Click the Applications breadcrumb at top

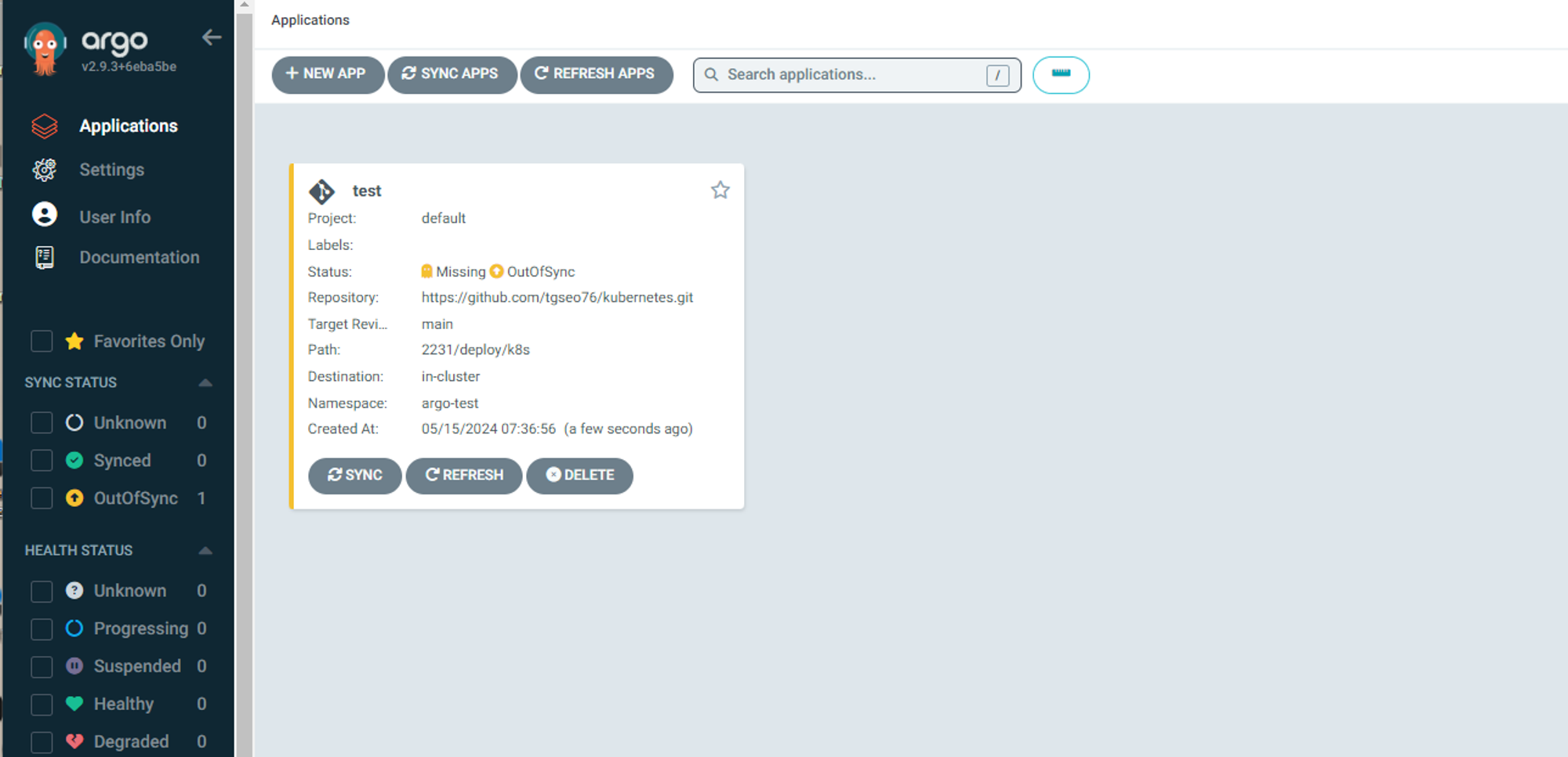pos(310,20)
